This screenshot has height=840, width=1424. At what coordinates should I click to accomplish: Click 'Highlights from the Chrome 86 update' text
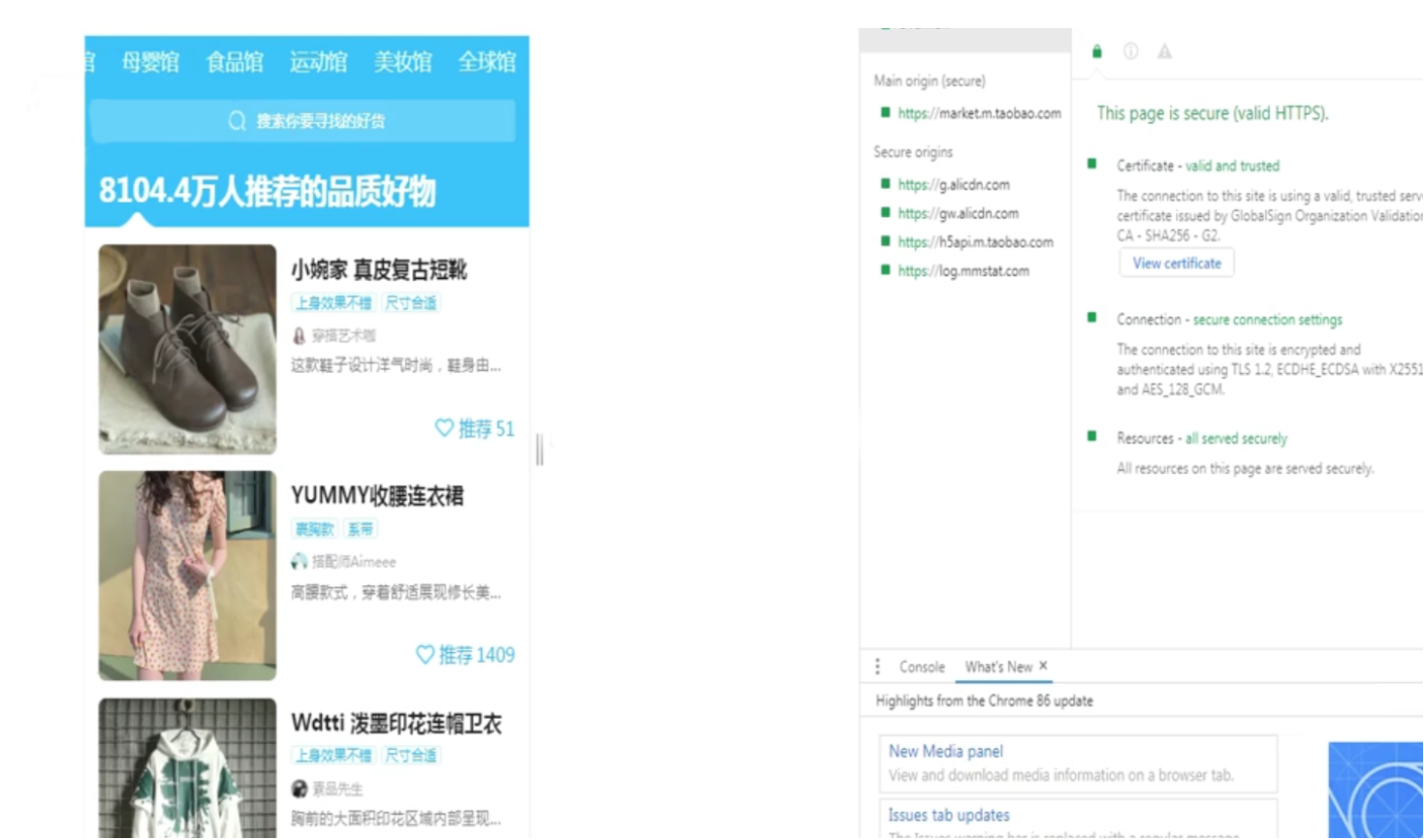(984, 700)
